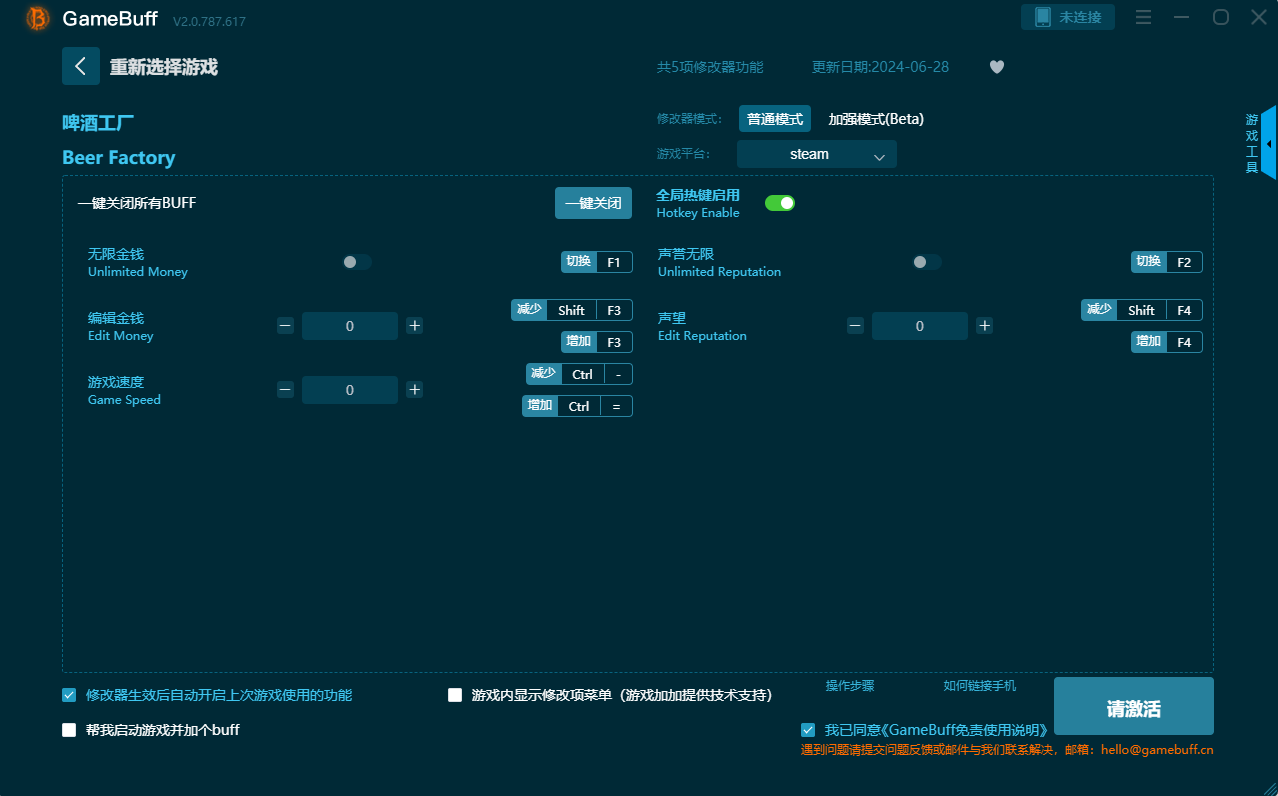
Task: Uncheck auto-enable last used functions checkbox
Action: point(69,695)
